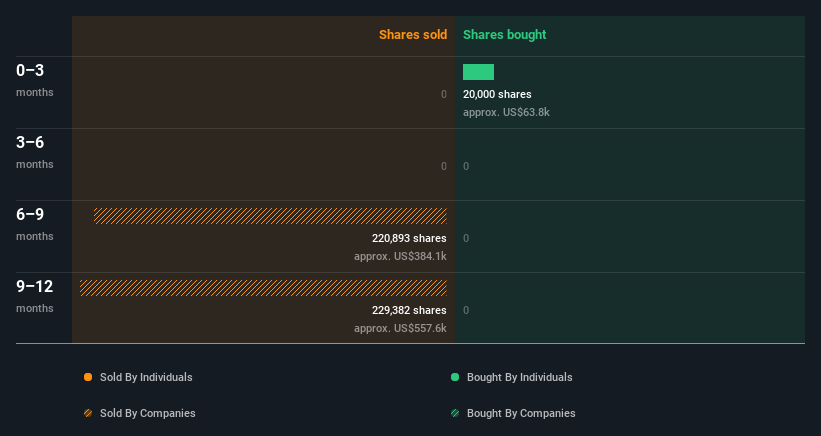
Task: Click the shares bought 0 in 9–12 months row
Action: coord(466,310)
